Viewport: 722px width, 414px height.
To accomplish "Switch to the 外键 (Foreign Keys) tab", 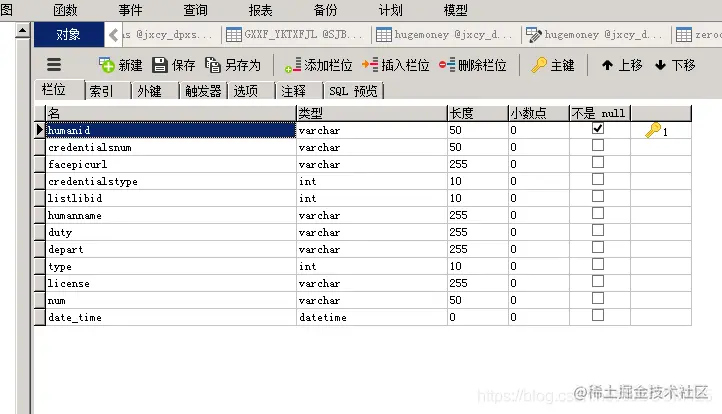I will [x=155, y=91].
